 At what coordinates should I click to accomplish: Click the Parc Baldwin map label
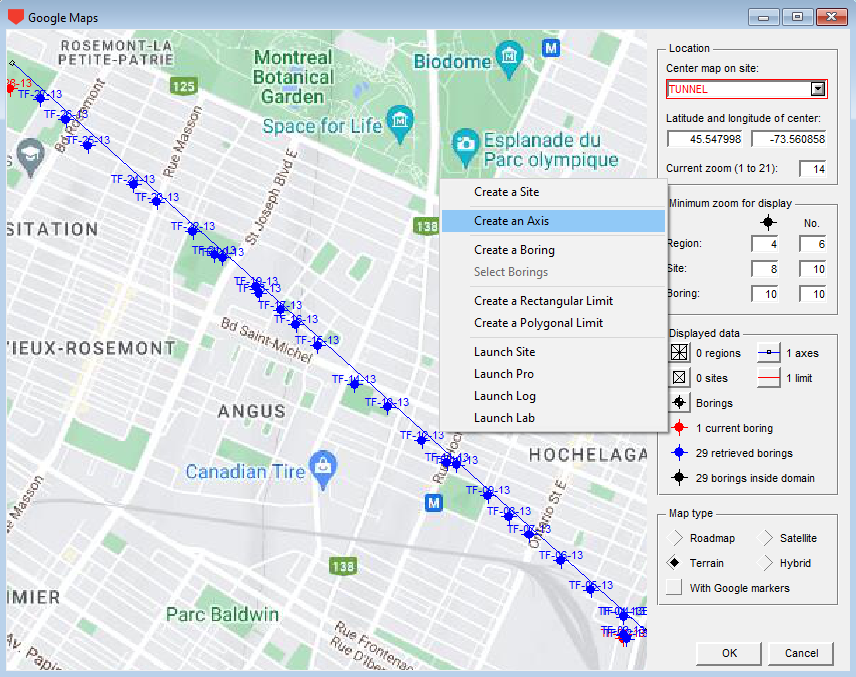[x=222, y=615]
